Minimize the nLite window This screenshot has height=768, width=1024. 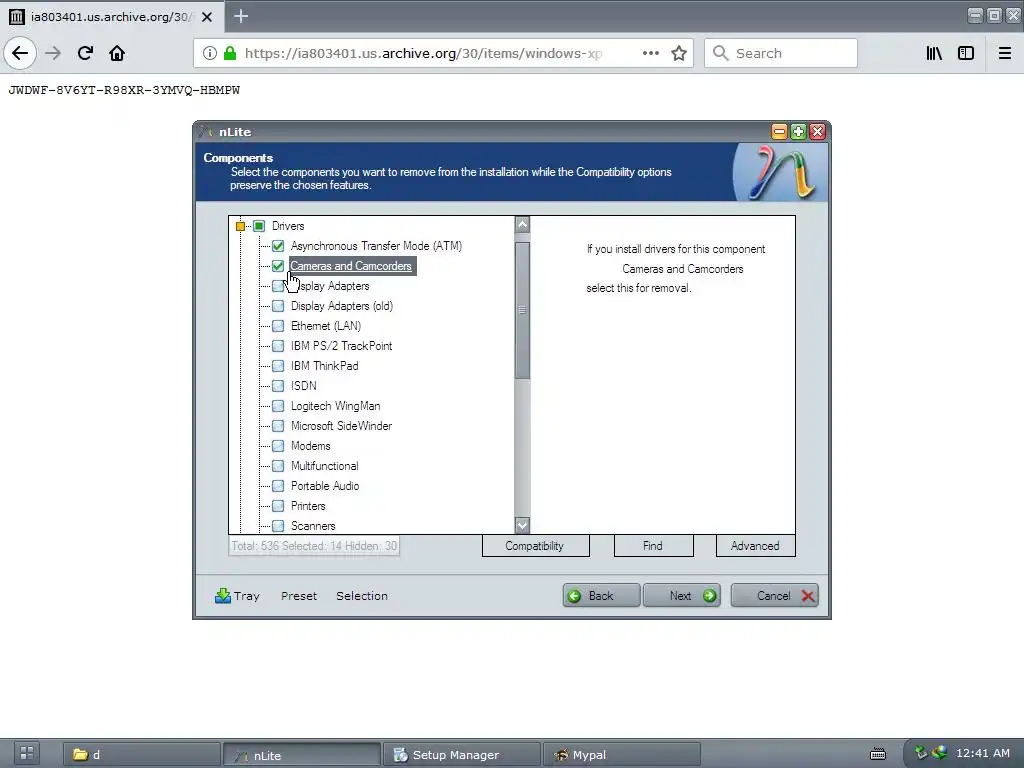(x=779, y=132)
